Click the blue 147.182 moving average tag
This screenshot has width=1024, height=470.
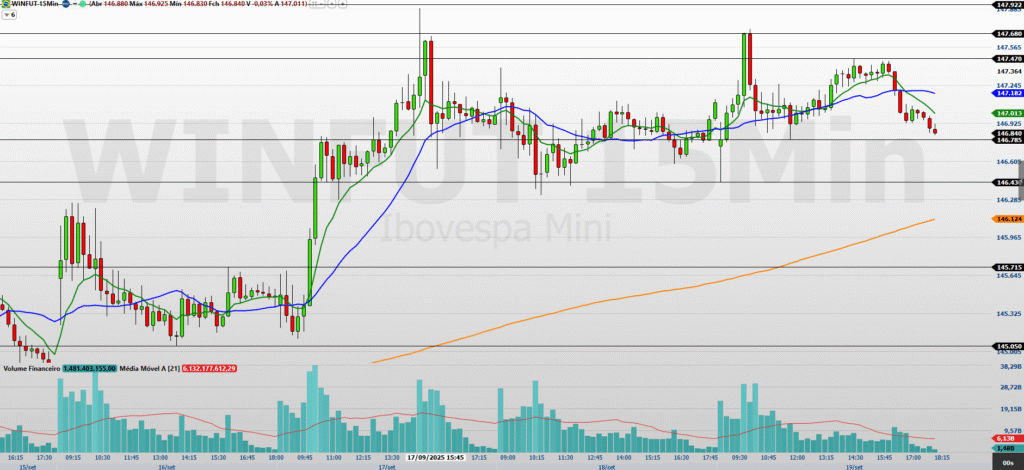1008,94
